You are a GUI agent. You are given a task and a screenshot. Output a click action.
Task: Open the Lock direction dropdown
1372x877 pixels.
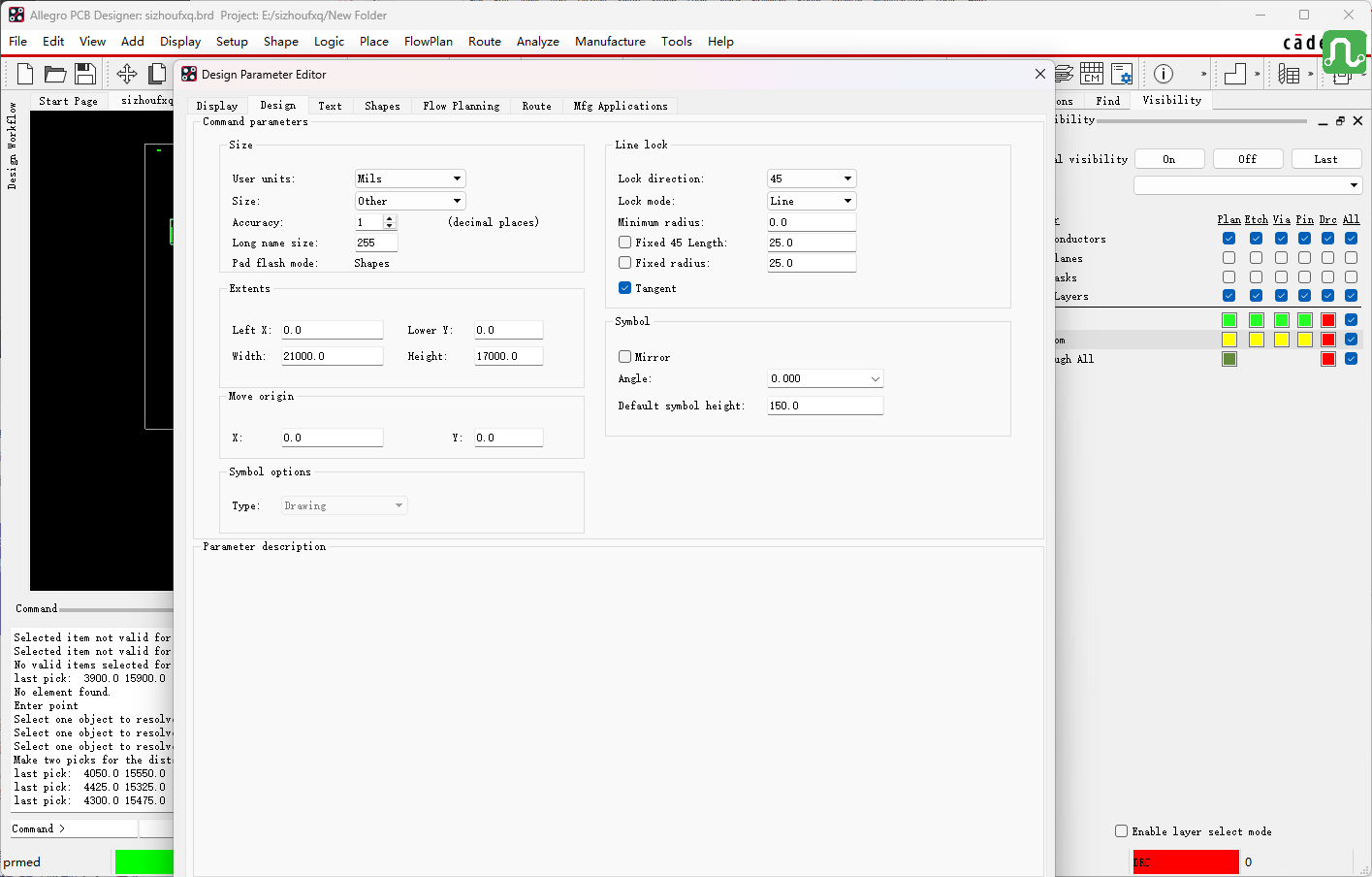coord(812,179)
